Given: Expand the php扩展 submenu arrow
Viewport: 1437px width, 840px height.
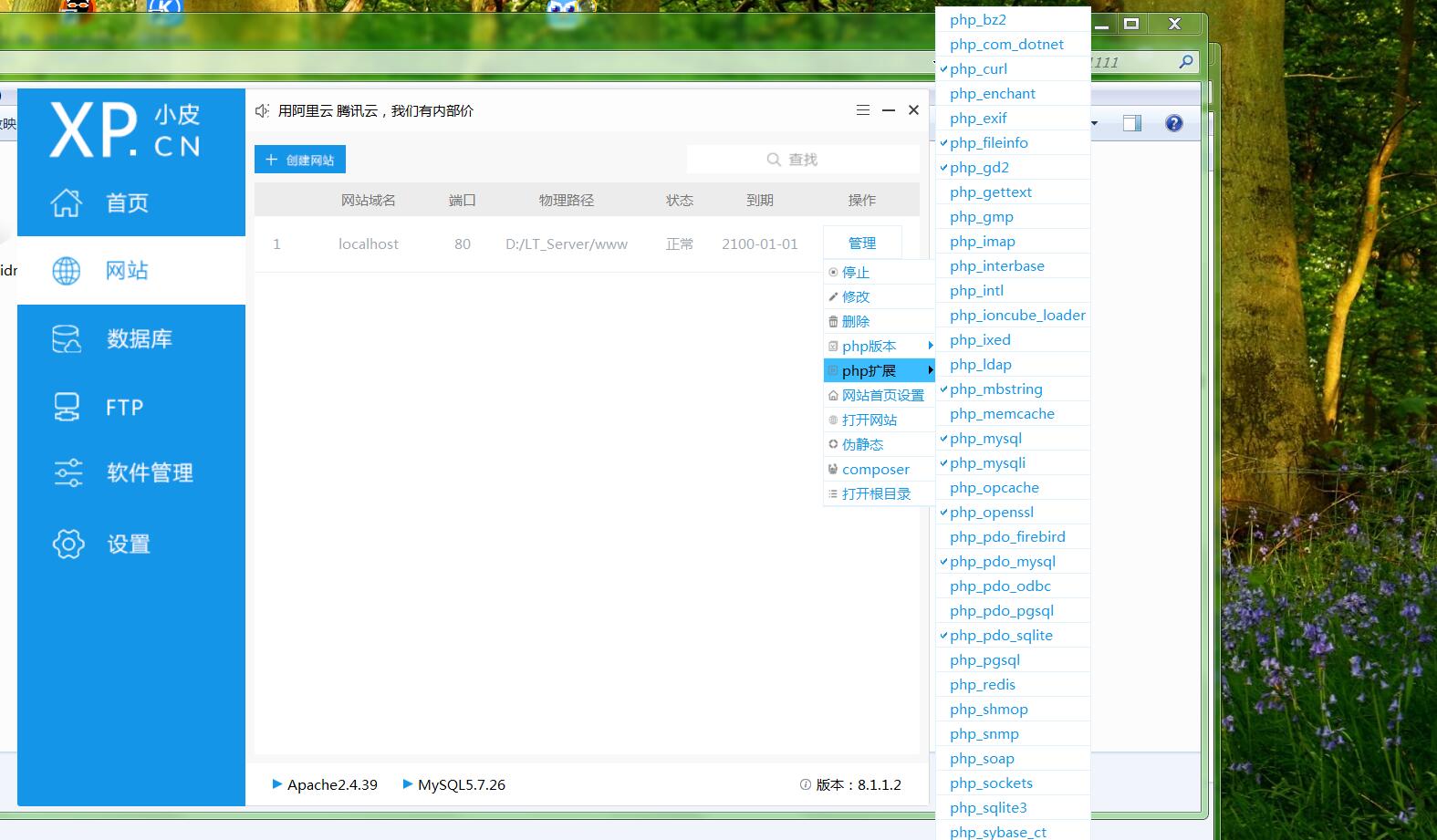Looking at the screenshot, I should click(x=930, y=370).
